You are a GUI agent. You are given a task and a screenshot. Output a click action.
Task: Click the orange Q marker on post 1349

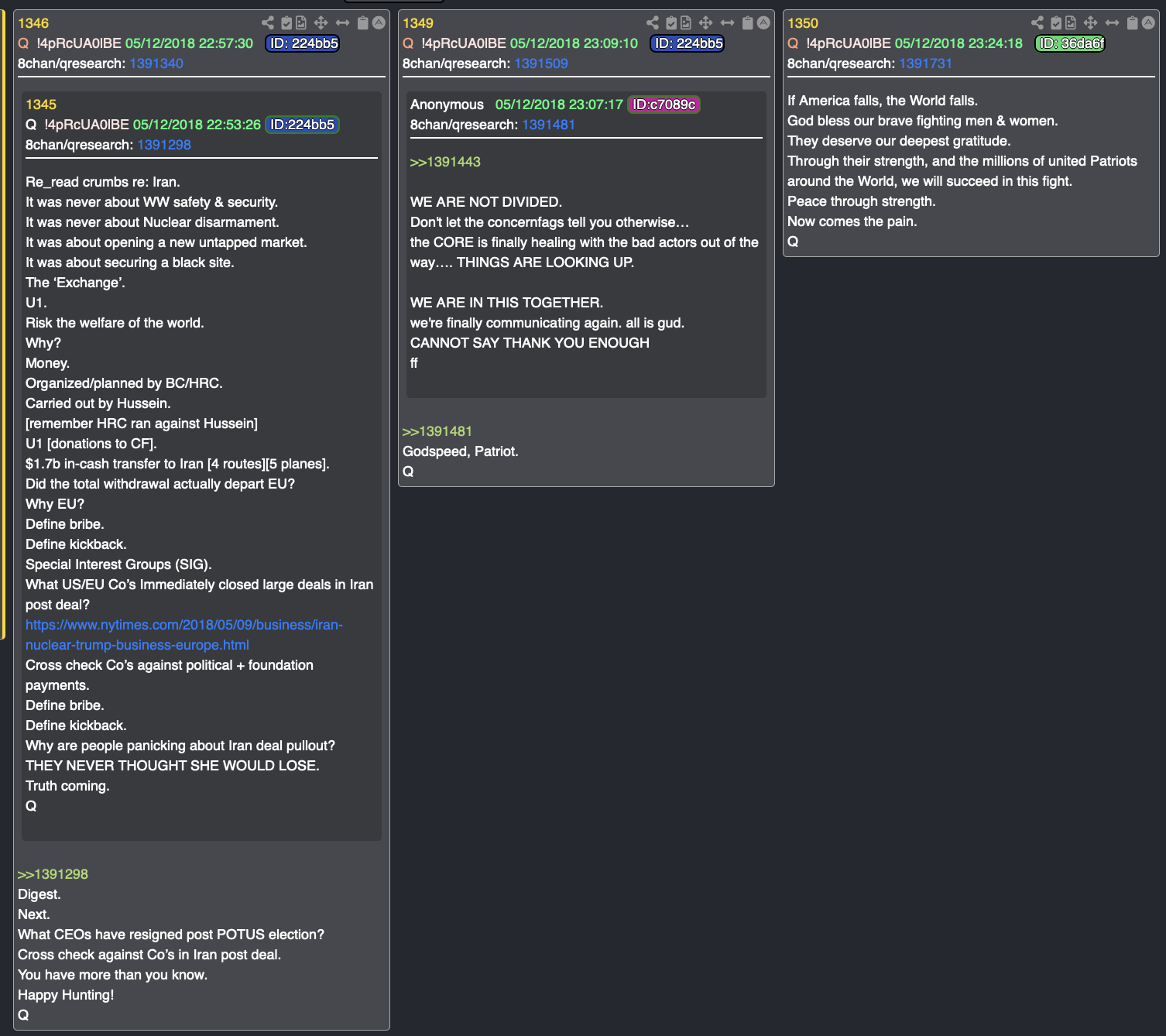[x=408, y=43]
